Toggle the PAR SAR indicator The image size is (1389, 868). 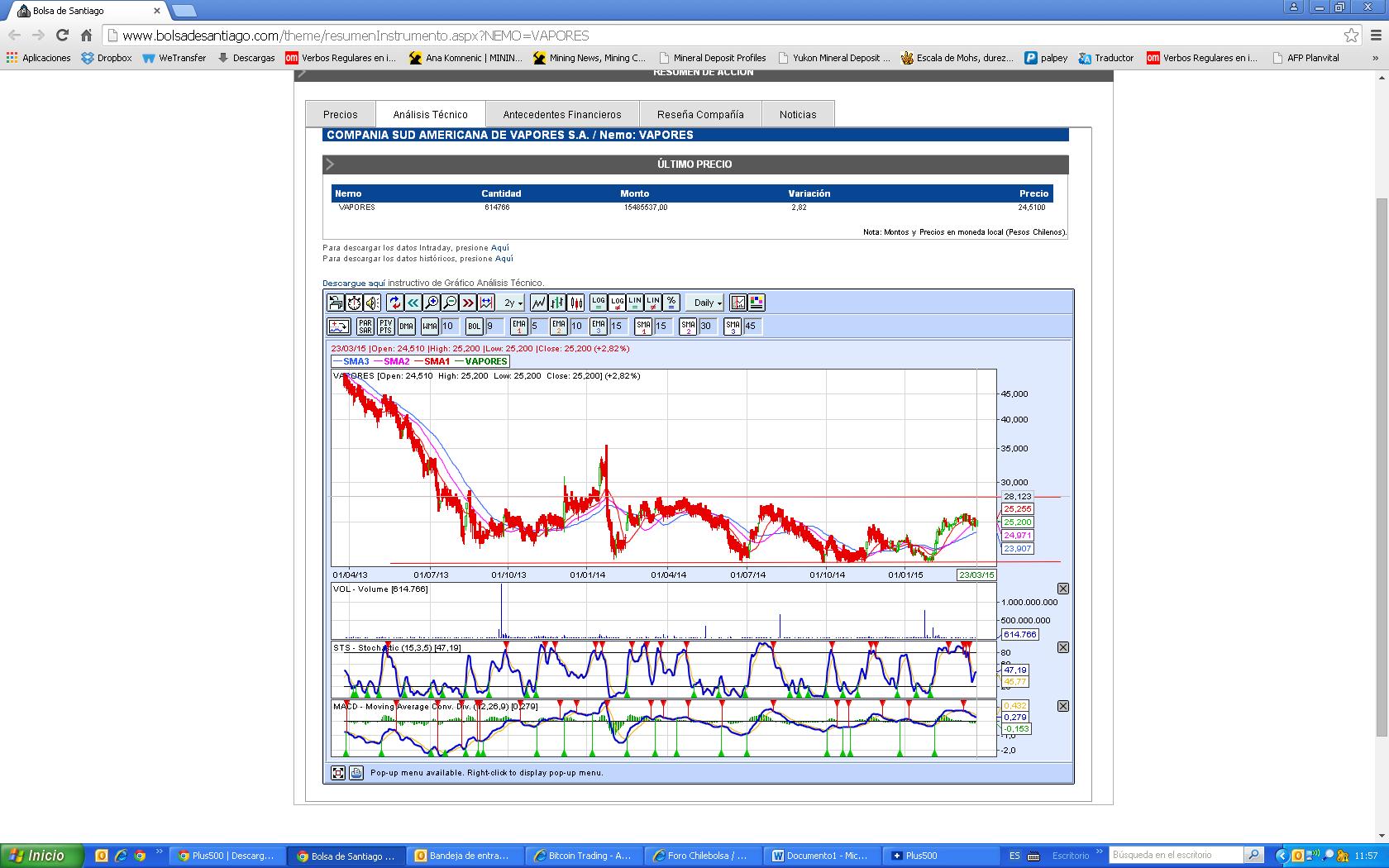tap(365, 327)
